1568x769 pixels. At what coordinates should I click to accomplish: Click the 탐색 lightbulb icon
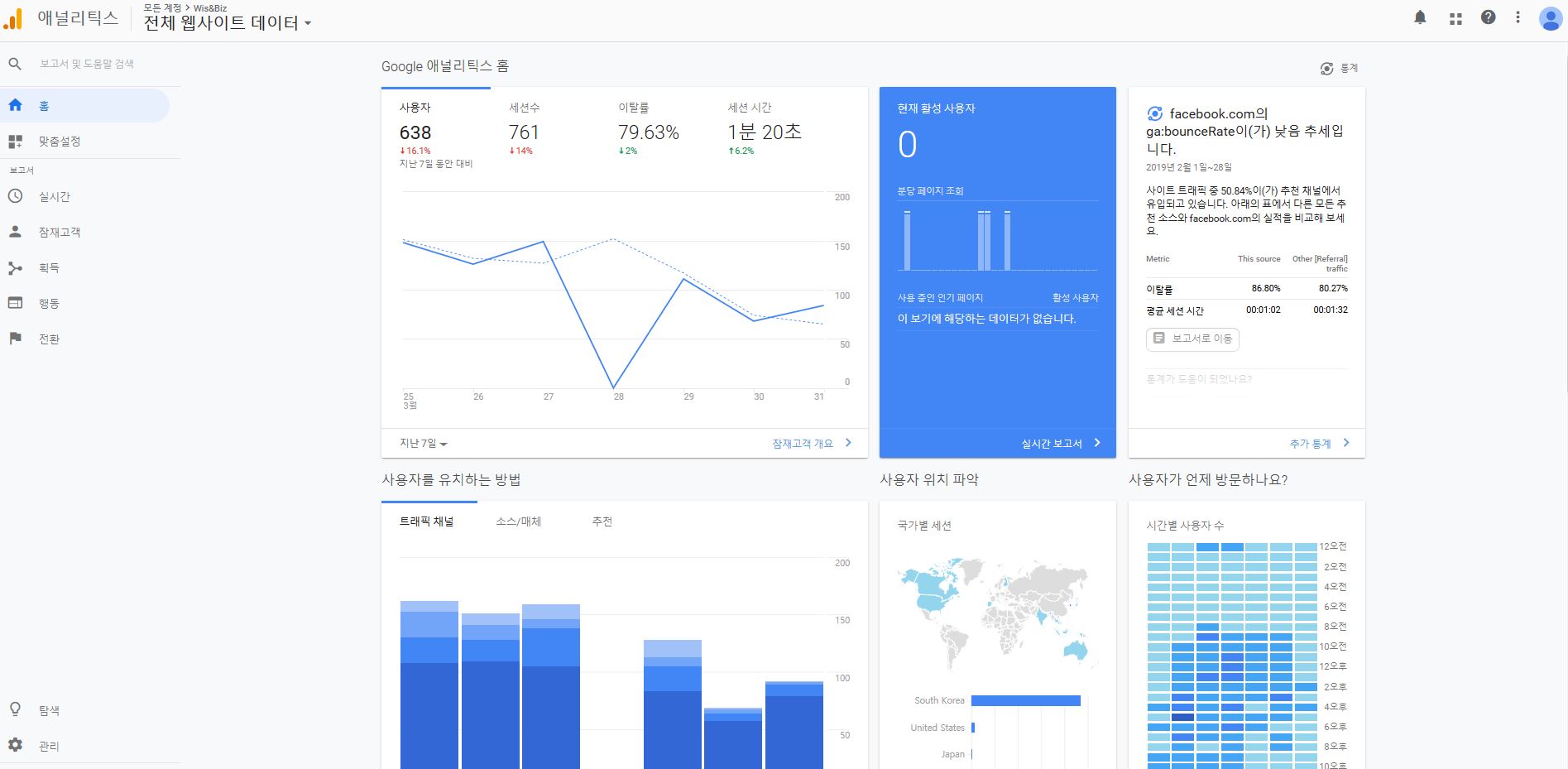pyautogui.click(x=15, y=709)
